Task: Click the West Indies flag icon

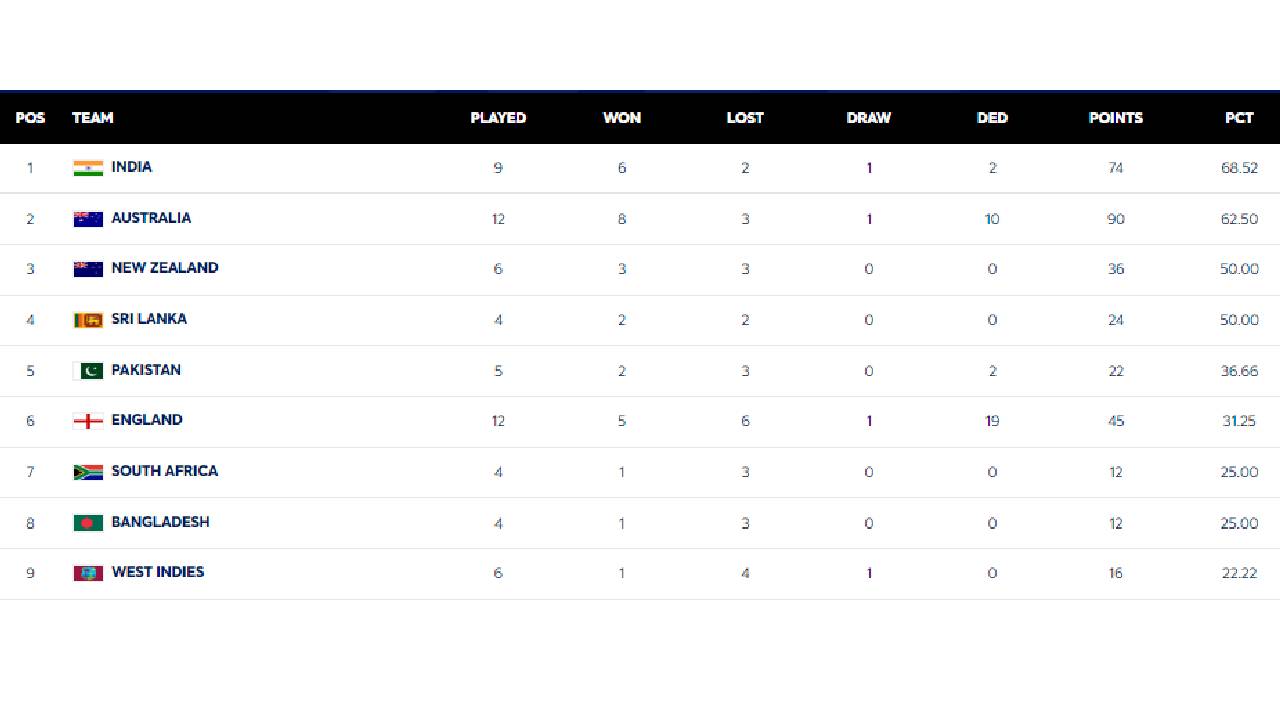Action: pos(88,573)
